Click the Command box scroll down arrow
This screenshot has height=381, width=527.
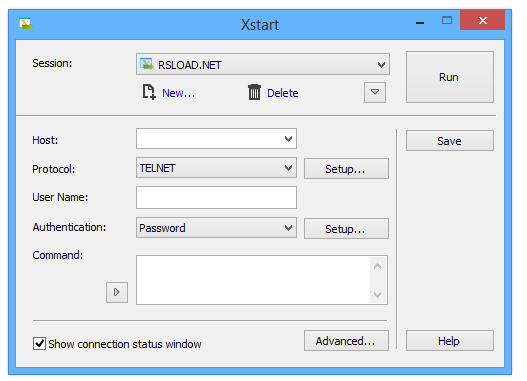(377, 295)
